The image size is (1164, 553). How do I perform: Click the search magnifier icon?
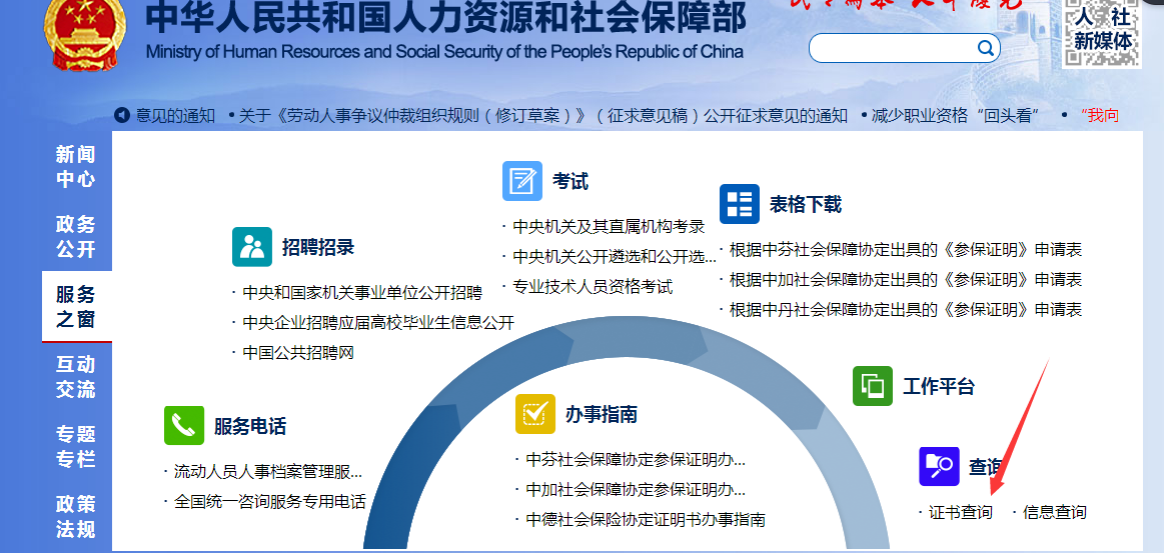pos(985,48)
